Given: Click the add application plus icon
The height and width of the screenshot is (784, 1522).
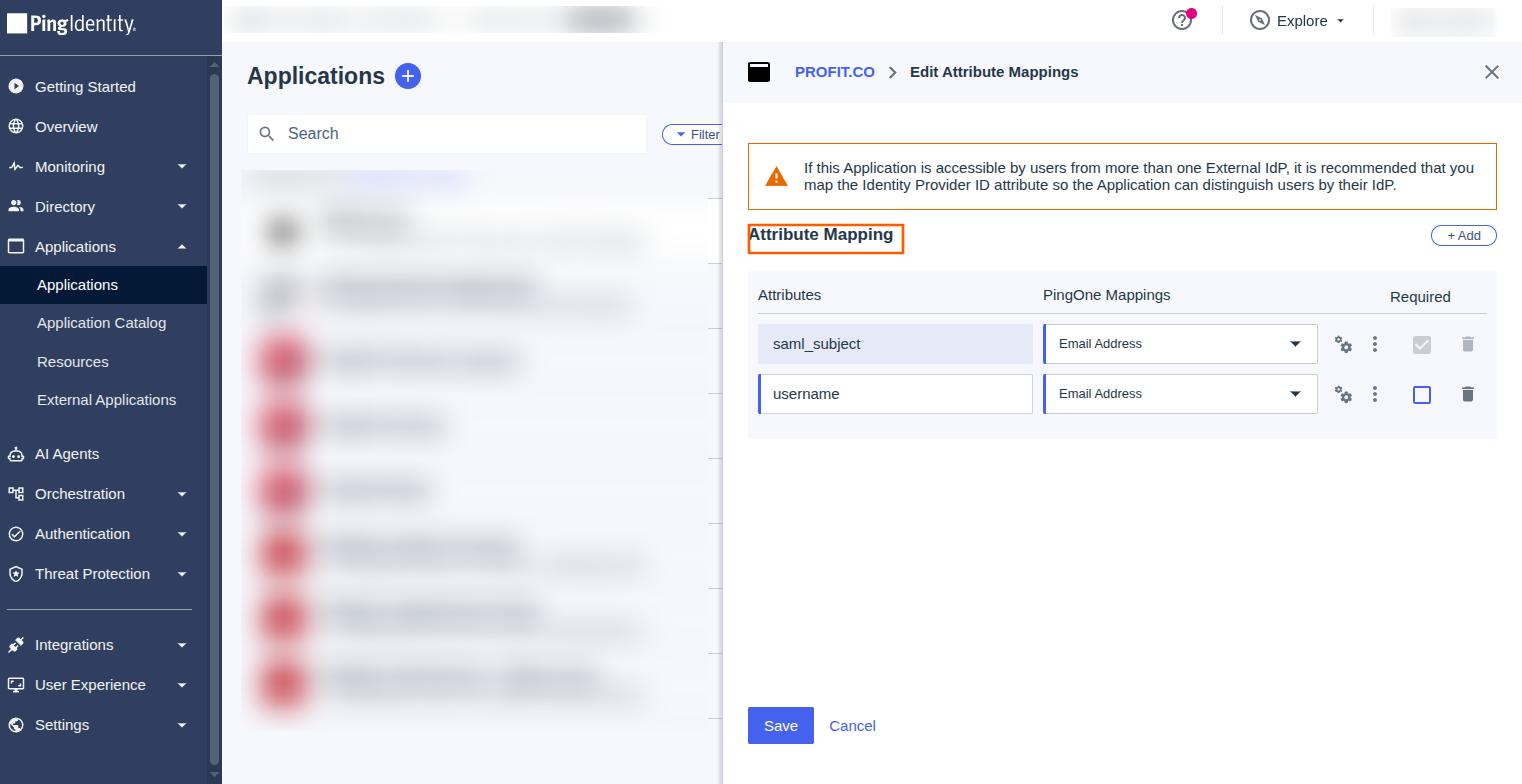Looking at the screenshot, I should click(408, 76).
